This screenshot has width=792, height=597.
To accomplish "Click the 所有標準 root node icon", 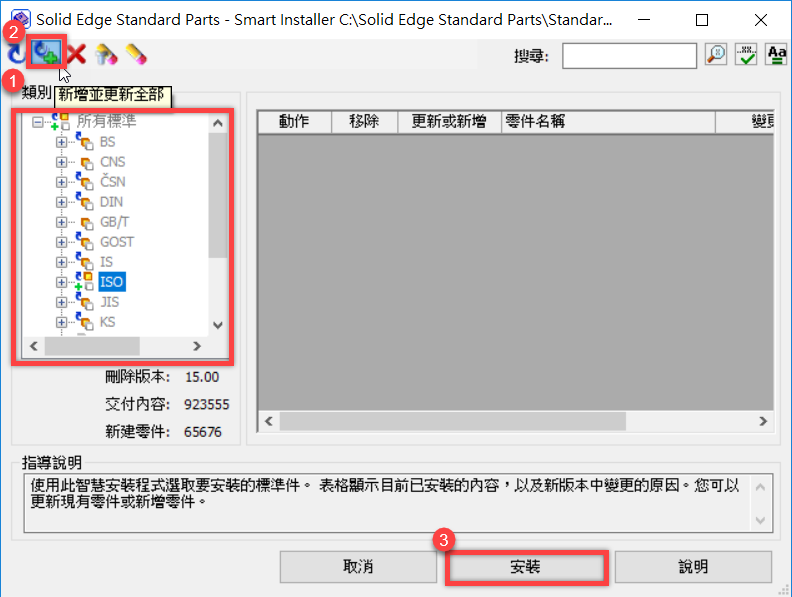I will point(61,121).
